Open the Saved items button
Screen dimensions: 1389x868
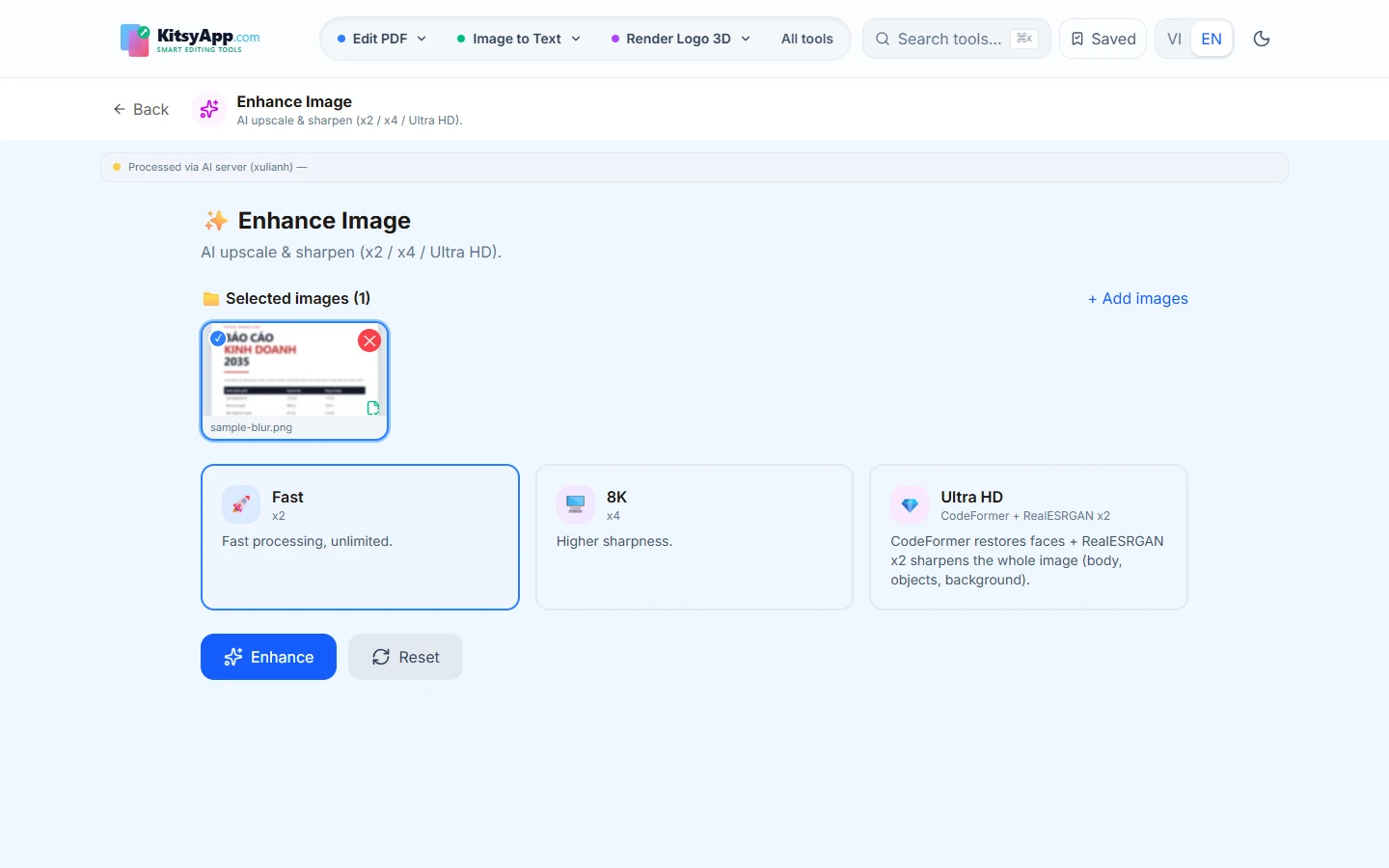tap(1103, 39)
